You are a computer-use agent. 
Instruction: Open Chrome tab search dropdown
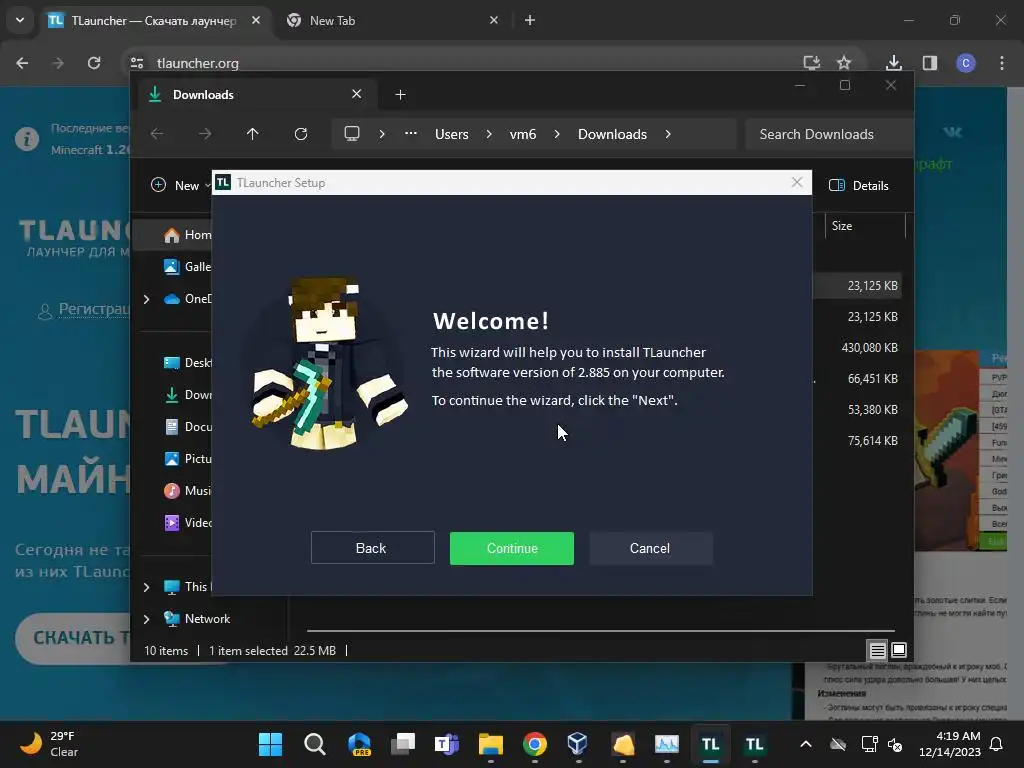[x=20, y=20]
